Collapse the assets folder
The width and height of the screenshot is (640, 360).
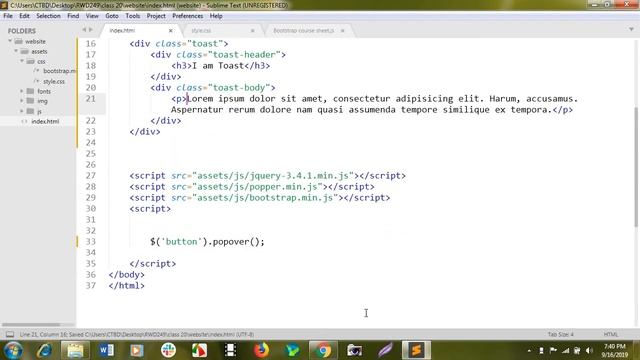pos(16,51)
